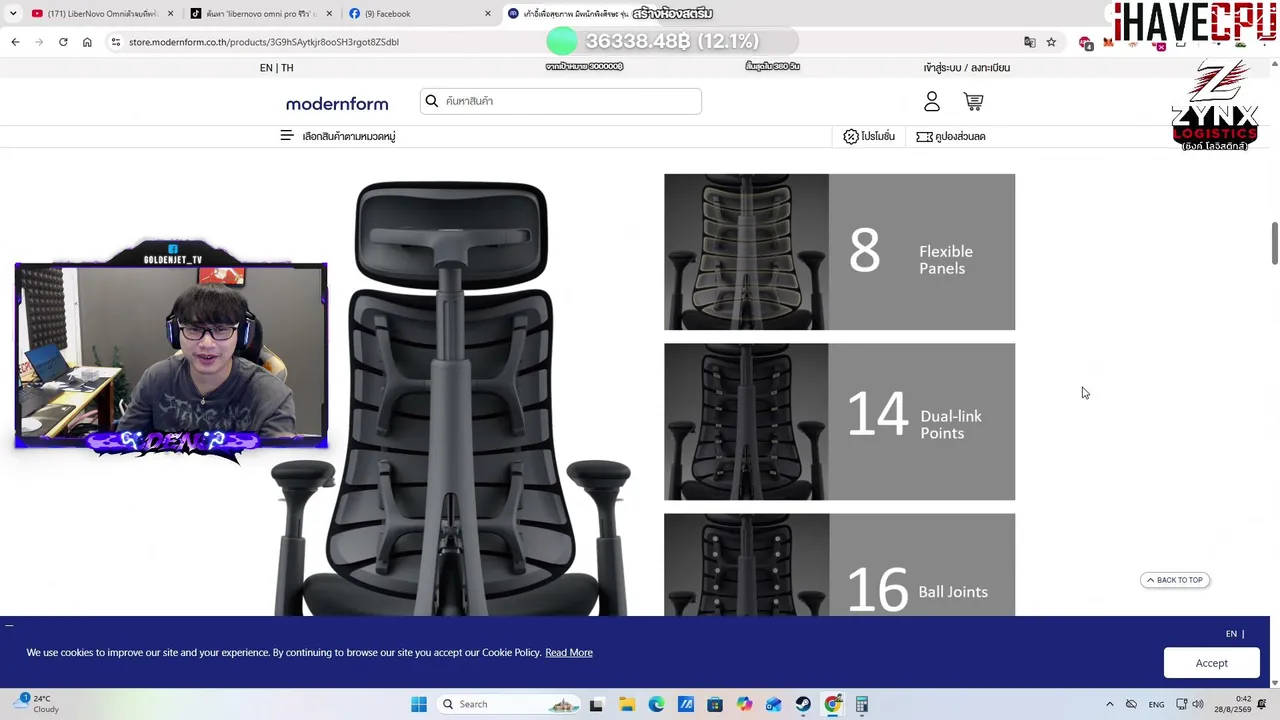Launch File Explorer from the taskbar
Viewport: 1280px width, 720px height.
pyautogui.click(x=626, y=704)
